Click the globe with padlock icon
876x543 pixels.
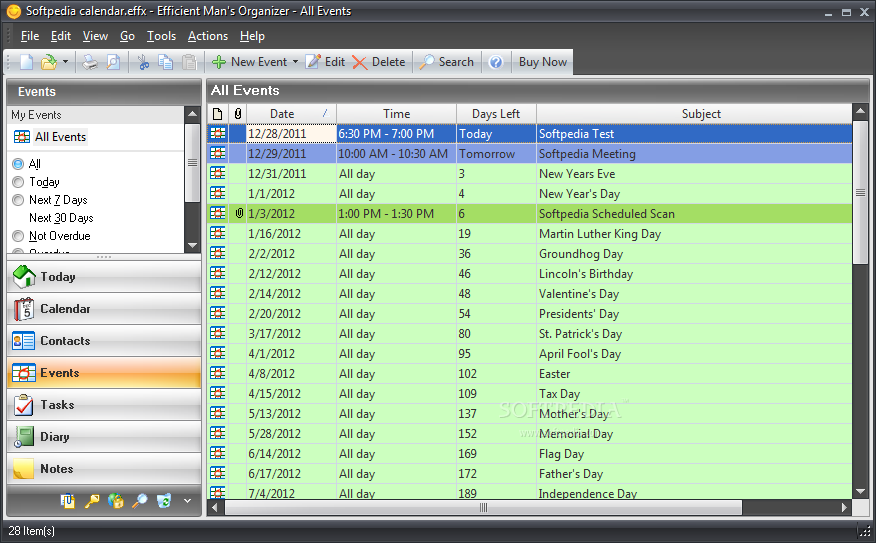(116, 501)
